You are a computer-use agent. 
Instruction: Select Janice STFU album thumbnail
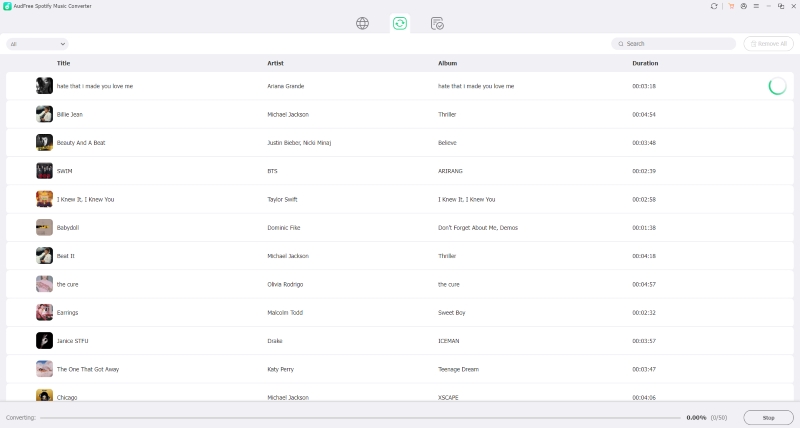(x=44, y=341)
